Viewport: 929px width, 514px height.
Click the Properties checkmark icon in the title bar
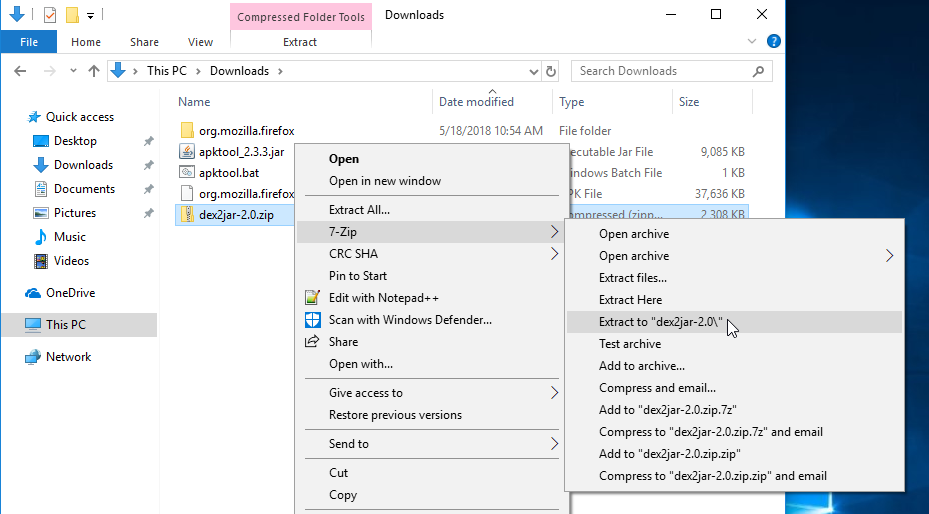(49, 15)
